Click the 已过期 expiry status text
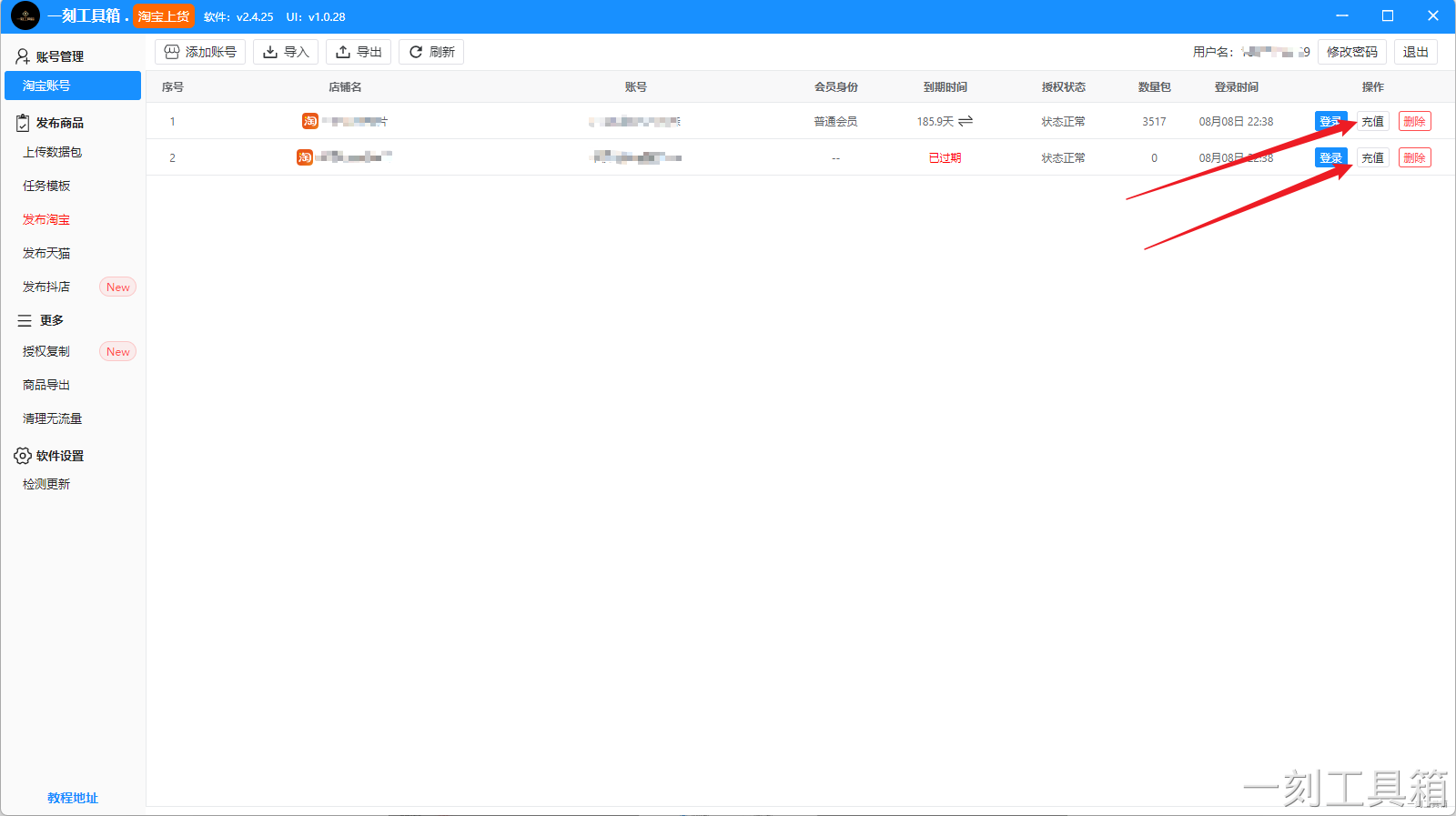This screenshot has height=816, width=1456. (945, 158)
